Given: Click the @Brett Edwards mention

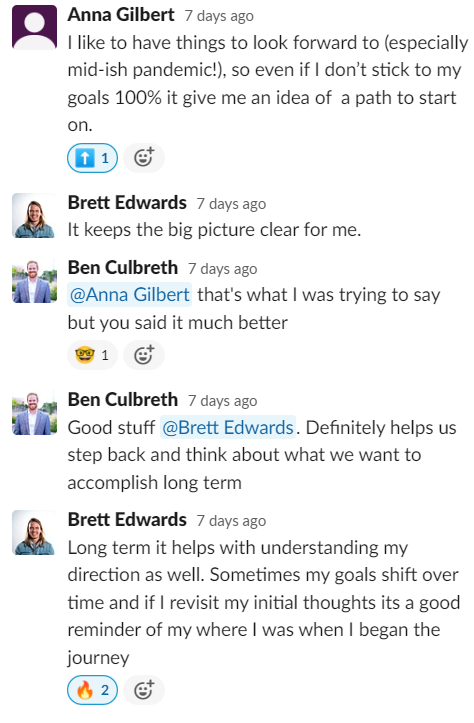Looking at the screenshot, I should pyautogui.click(x=228, y=427).
